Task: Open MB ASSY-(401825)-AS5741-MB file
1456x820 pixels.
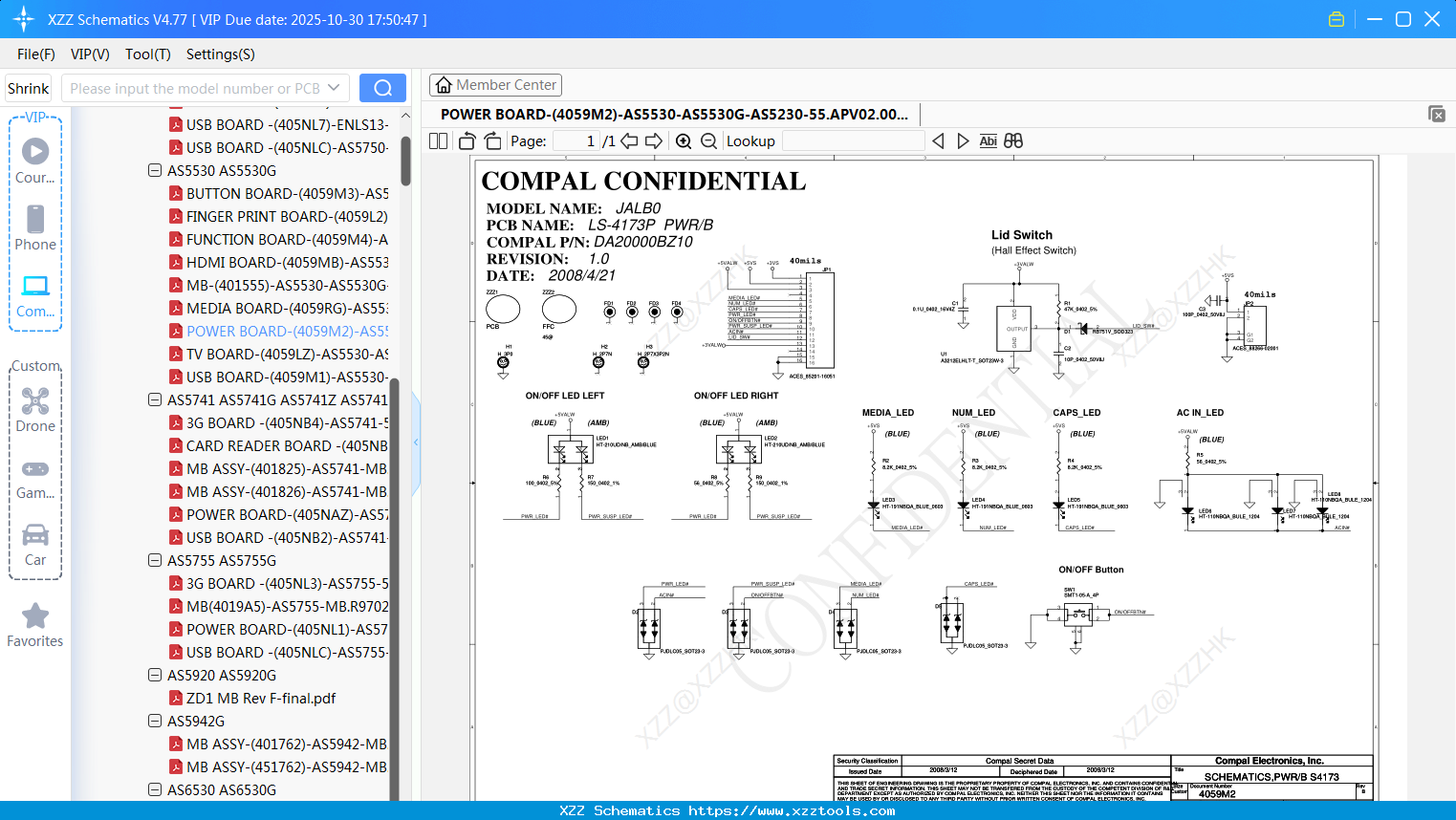Action: coord(287,468)
